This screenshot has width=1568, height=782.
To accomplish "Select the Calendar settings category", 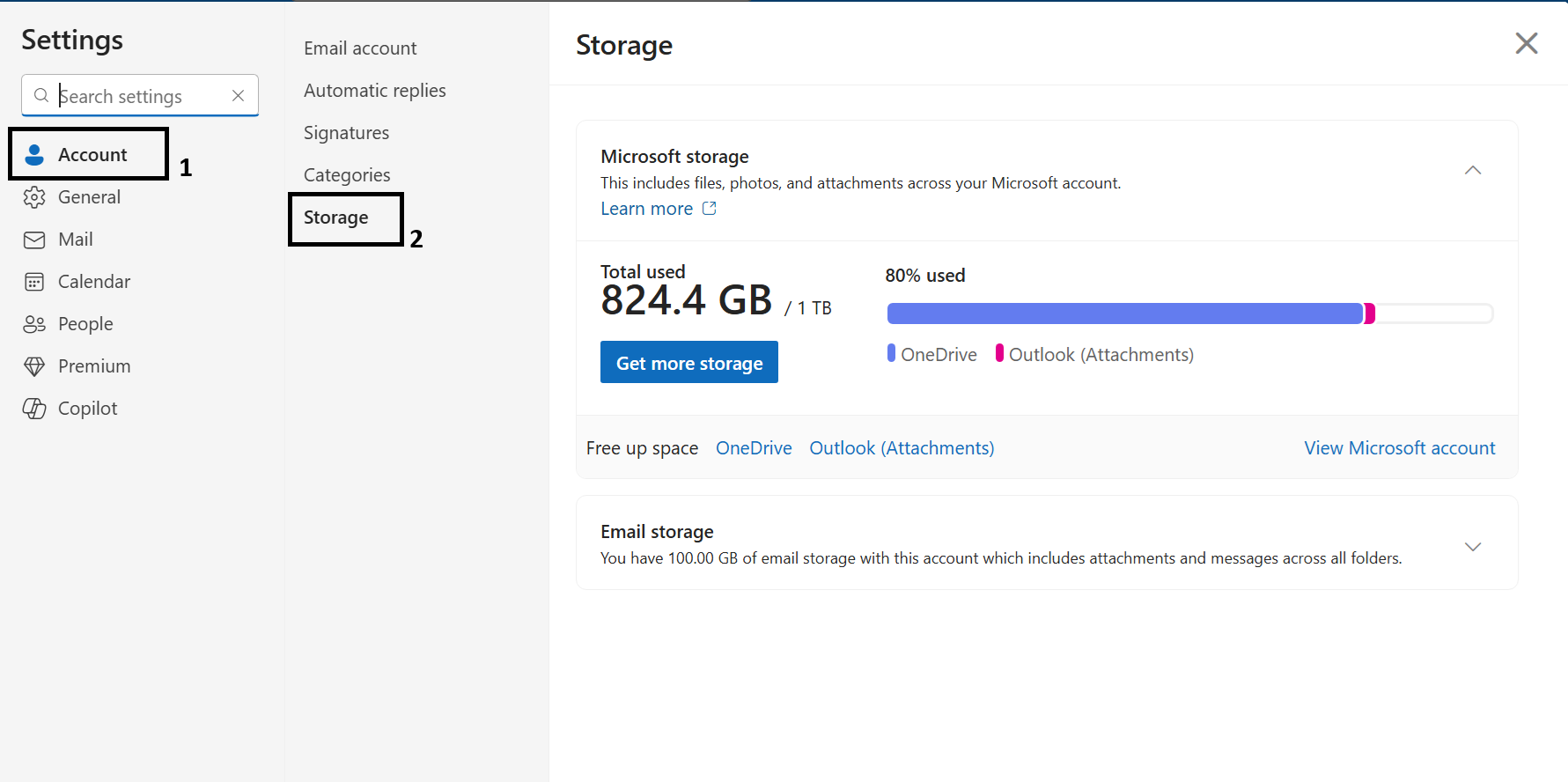I will (x=93, y=282).
